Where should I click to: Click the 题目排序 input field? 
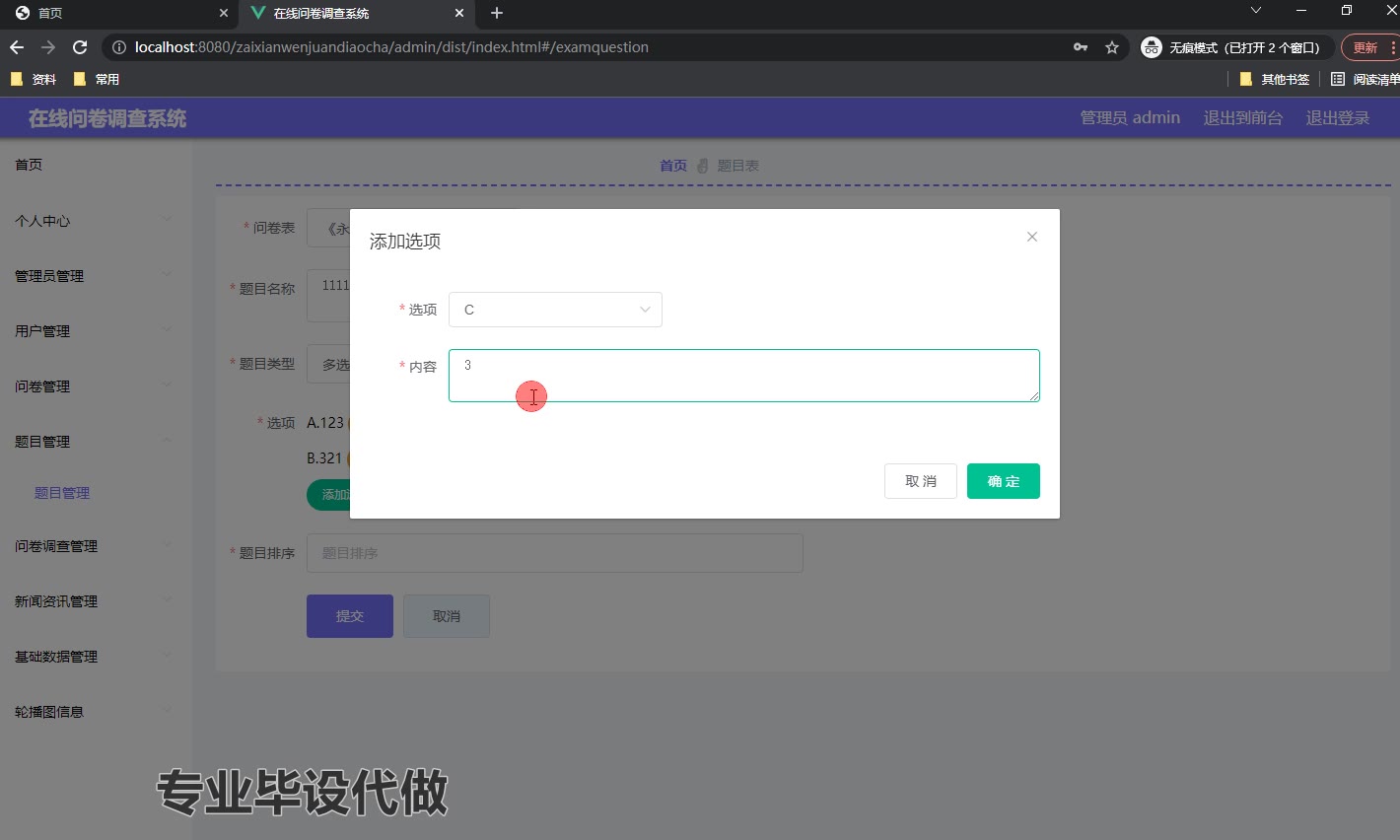coord(555,553)
